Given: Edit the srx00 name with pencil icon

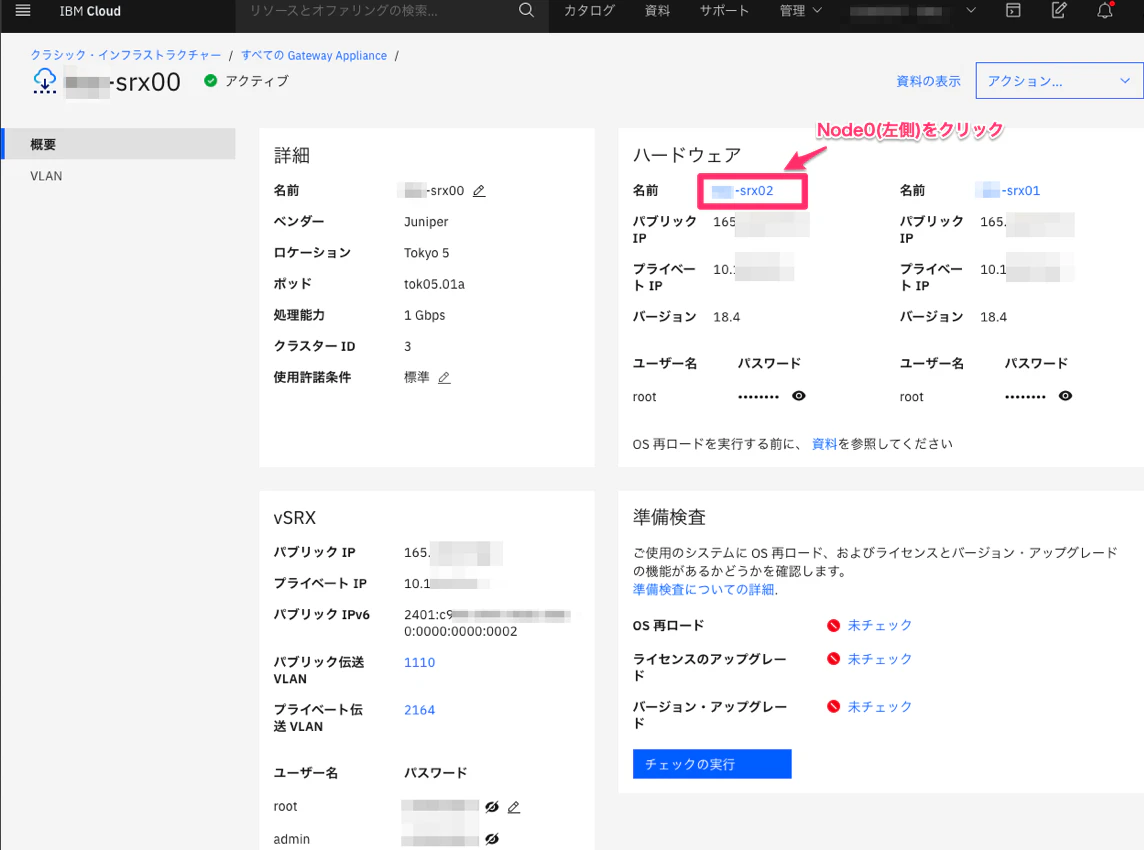Looking at the screenshot, I should [x=479, y=191].
